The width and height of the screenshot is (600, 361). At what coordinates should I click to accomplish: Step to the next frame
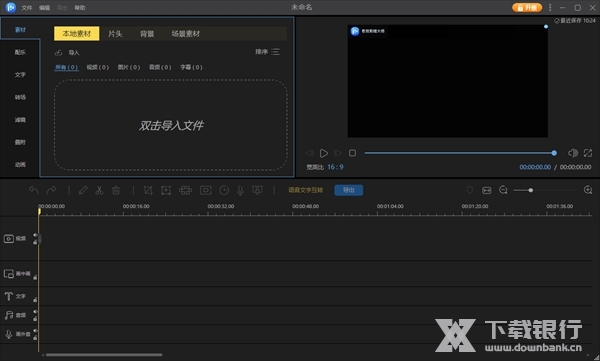coord(338,153)
